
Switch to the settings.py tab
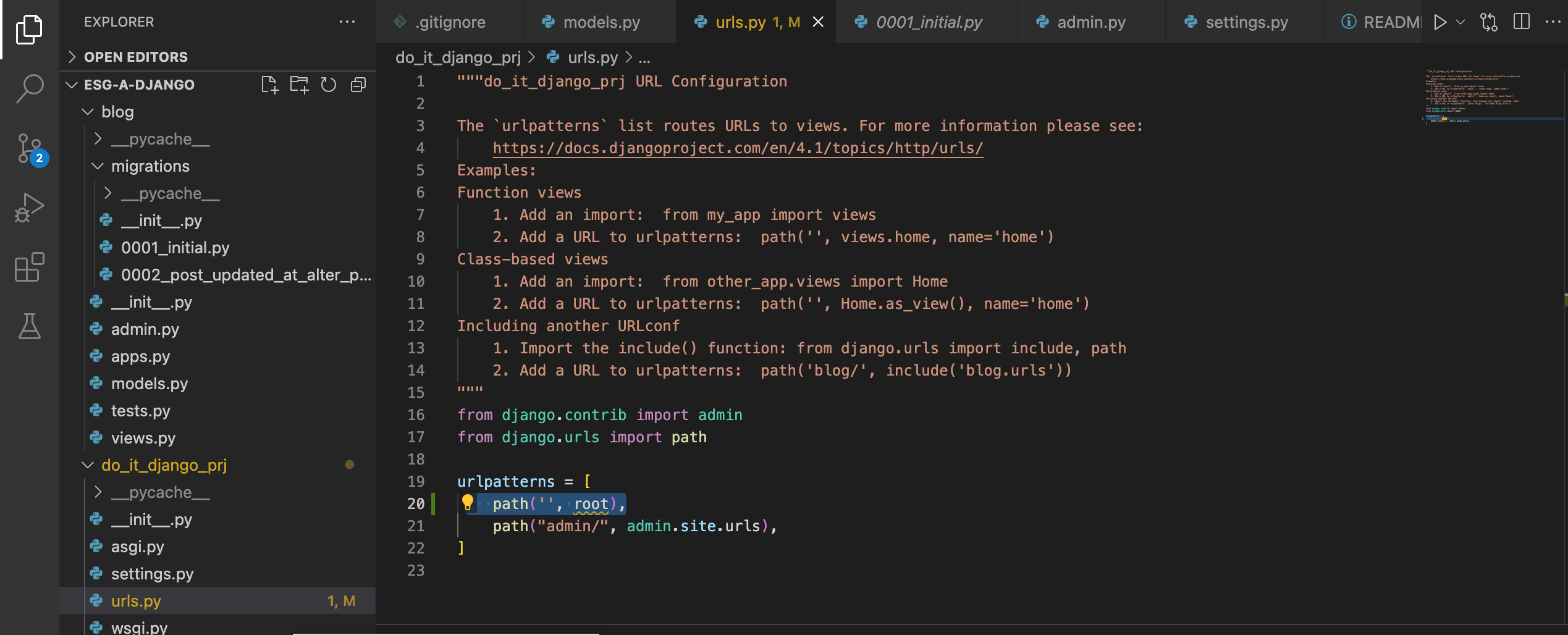click(1245, 22)
